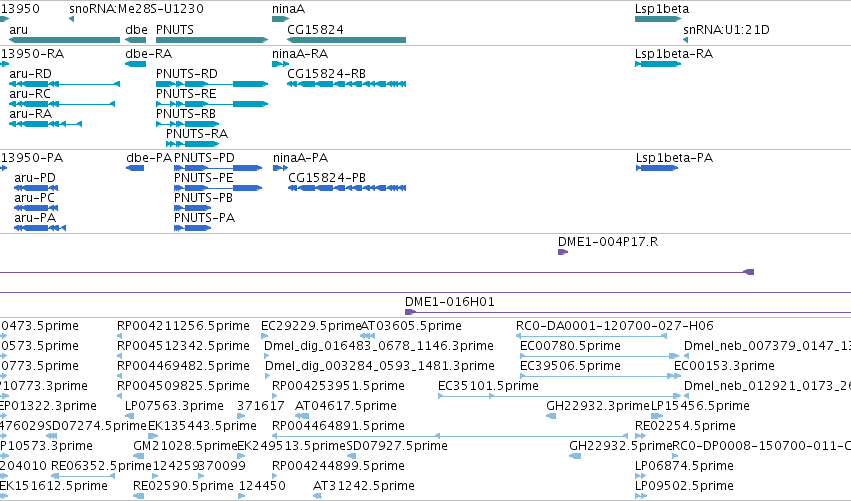Select the LP07563.3prime EST label
Viewport: 851px width, 501px height.
174,407
